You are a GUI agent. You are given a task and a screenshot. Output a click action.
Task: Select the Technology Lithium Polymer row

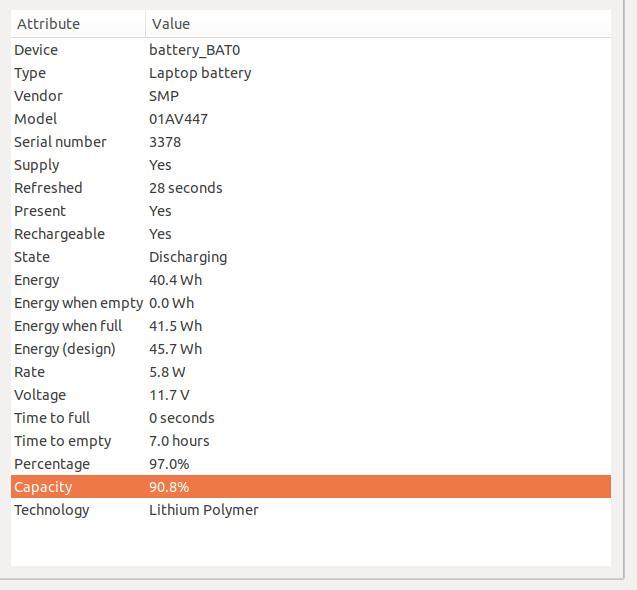(x=311, y=510)
